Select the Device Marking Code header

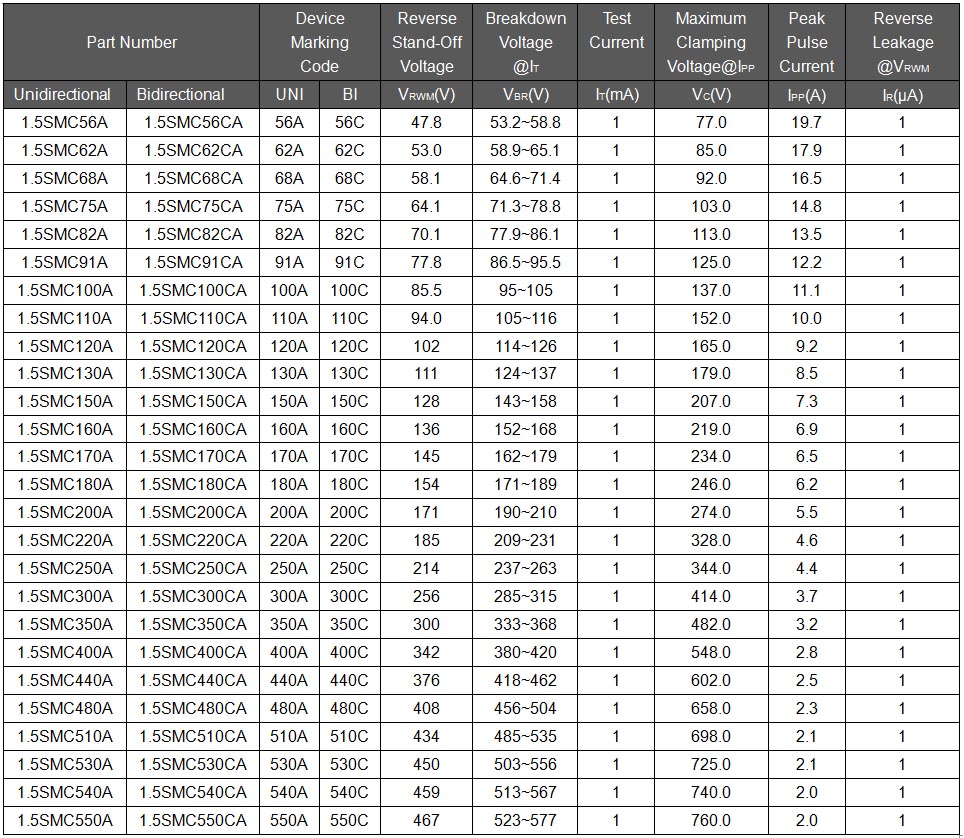pyautogui.click(x=320, y=43)
